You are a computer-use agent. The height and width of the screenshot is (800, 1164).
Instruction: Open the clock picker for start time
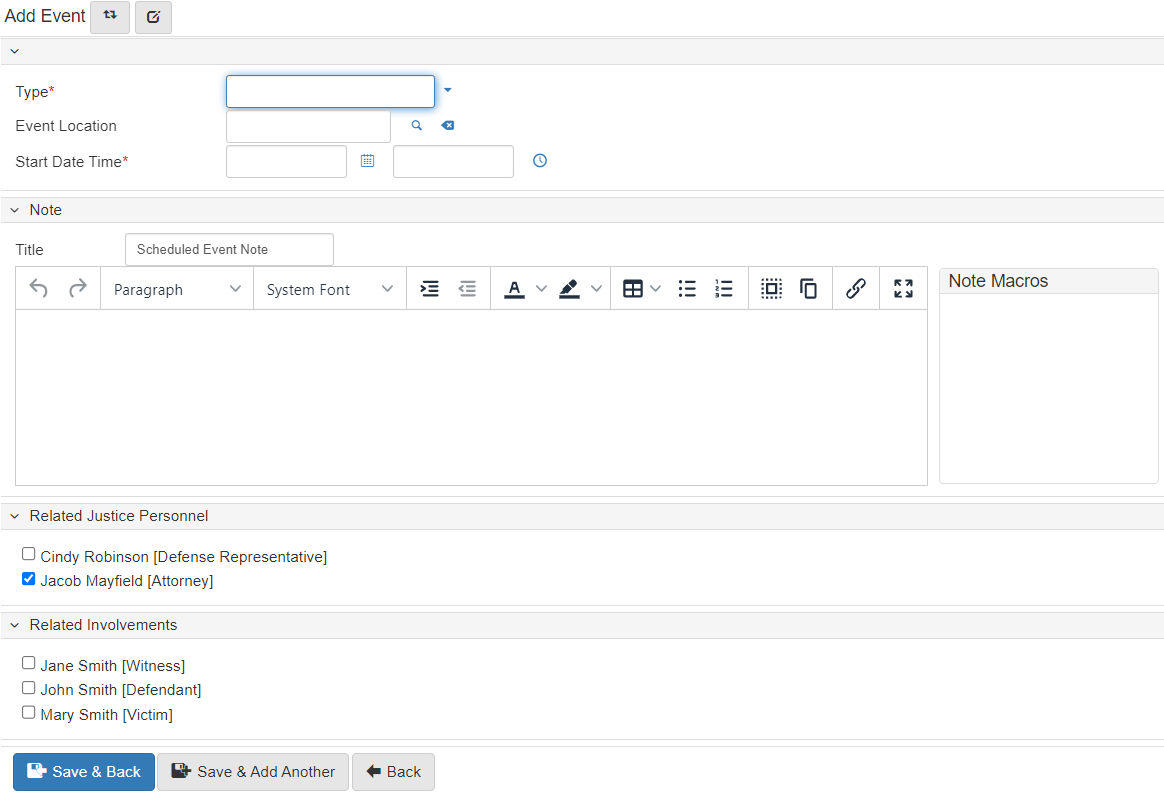pos(539,161)
